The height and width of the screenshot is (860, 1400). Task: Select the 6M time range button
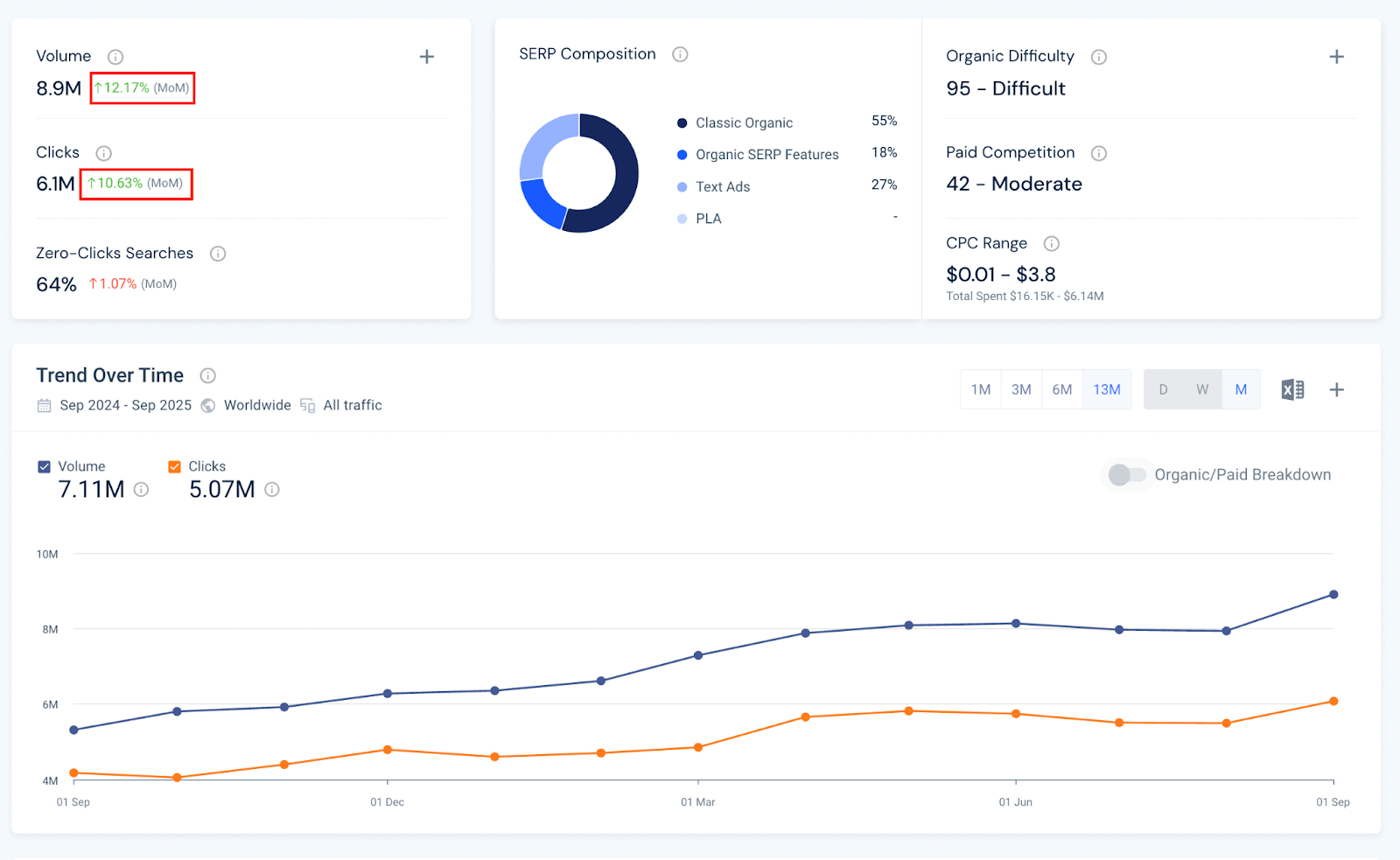tap(1062, 389)
